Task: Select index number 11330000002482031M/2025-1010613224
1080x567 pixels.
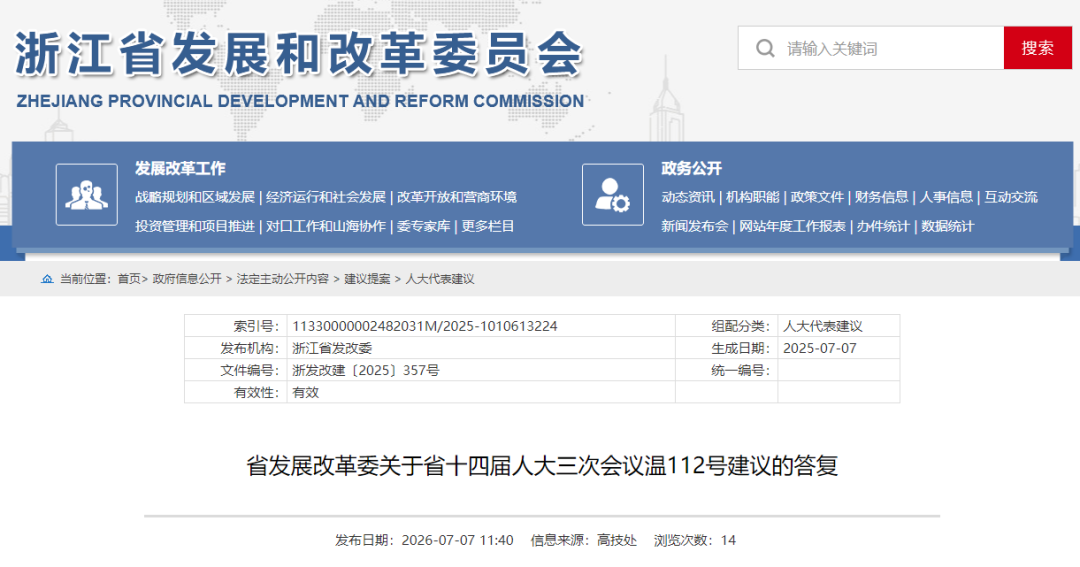Action: coord(425,326)
